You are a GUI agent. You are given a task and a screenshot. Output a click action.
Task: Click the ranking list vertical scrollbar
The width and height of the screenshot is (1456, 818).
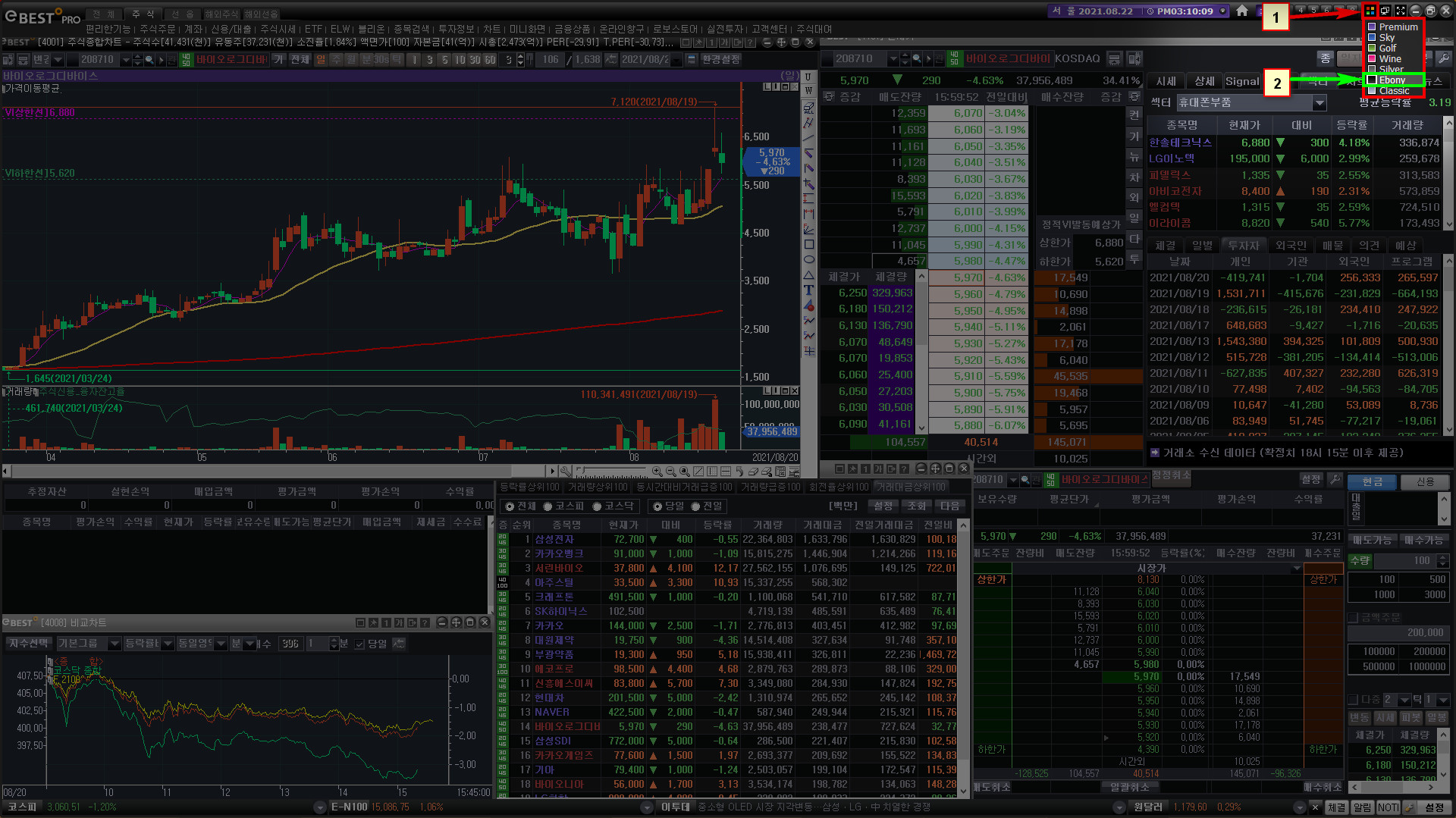(x=964, y=657)
